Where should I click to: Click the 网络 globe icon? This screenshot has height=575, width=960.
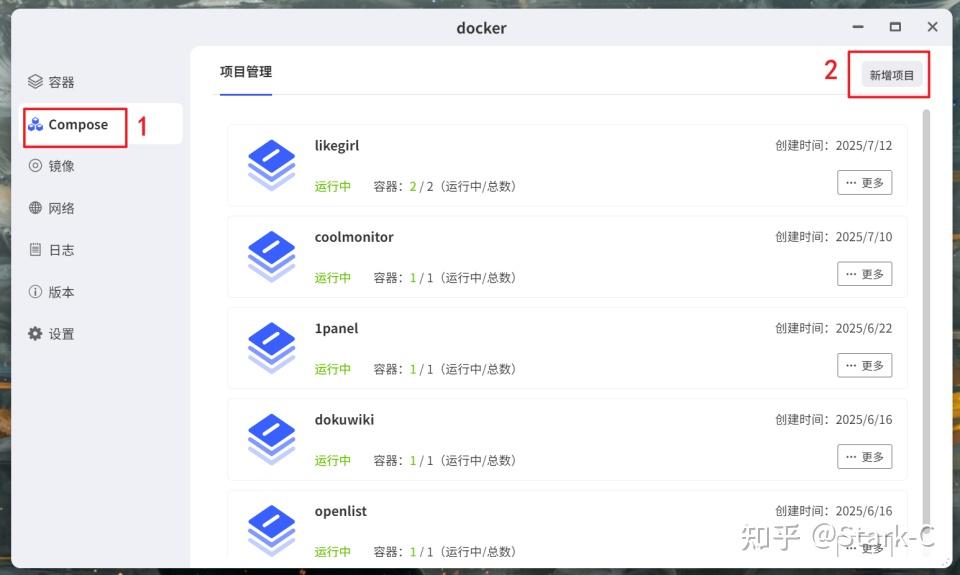click(x=36, y=208)
